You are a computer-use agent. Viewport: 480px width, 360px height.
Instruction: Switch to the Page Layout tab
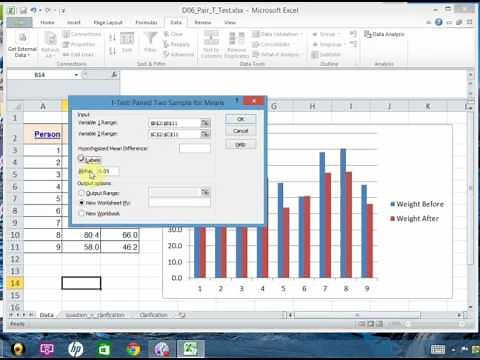108,22
